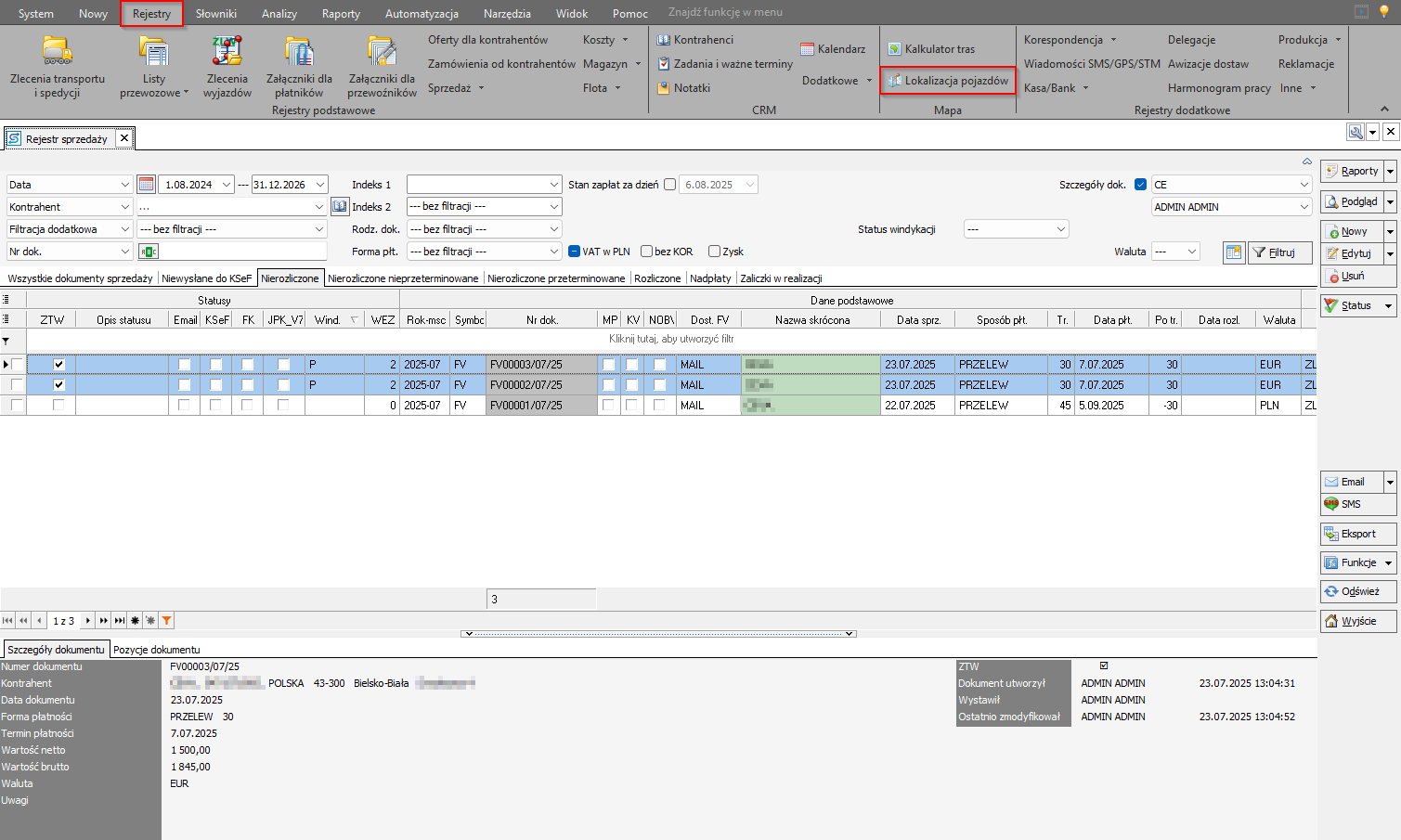Expand the Forma płt. dropdown
The width and height of the screenshot is (1401, 840).
pyautogui.click(x=553, y=252)
